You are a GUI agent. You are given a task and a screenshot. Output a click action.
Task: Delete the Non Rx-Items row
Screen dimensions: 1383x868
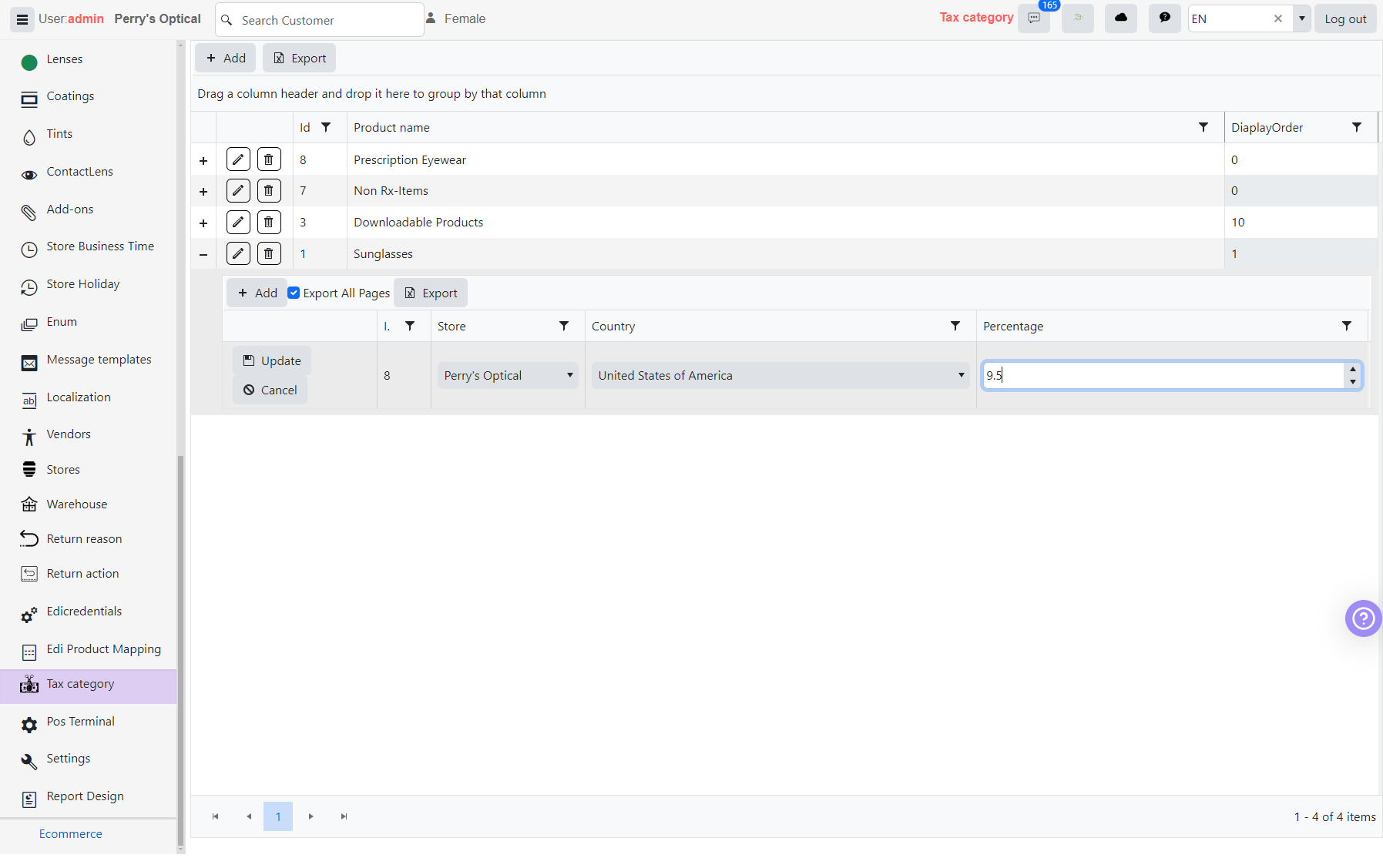point(269,190)
